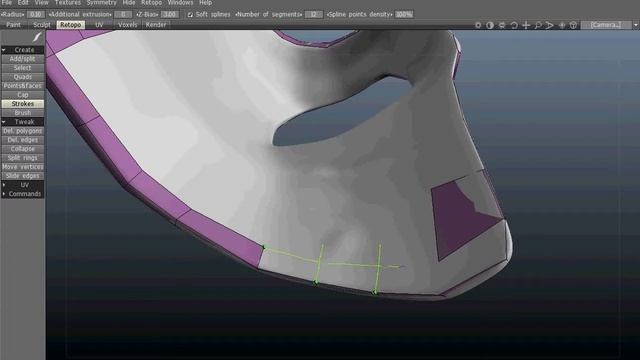Image resolution: width=640 pixels, height=360 pixels.
Task: Select the Collapse tool
Action: pyautogui.click(x=23, y=149)
